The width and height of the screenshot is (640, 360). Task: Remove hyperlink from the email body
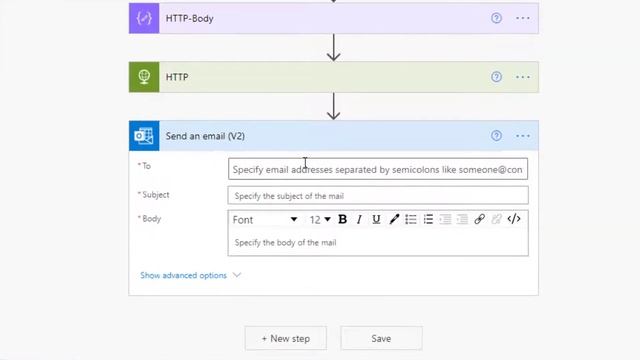click(496, 220)
